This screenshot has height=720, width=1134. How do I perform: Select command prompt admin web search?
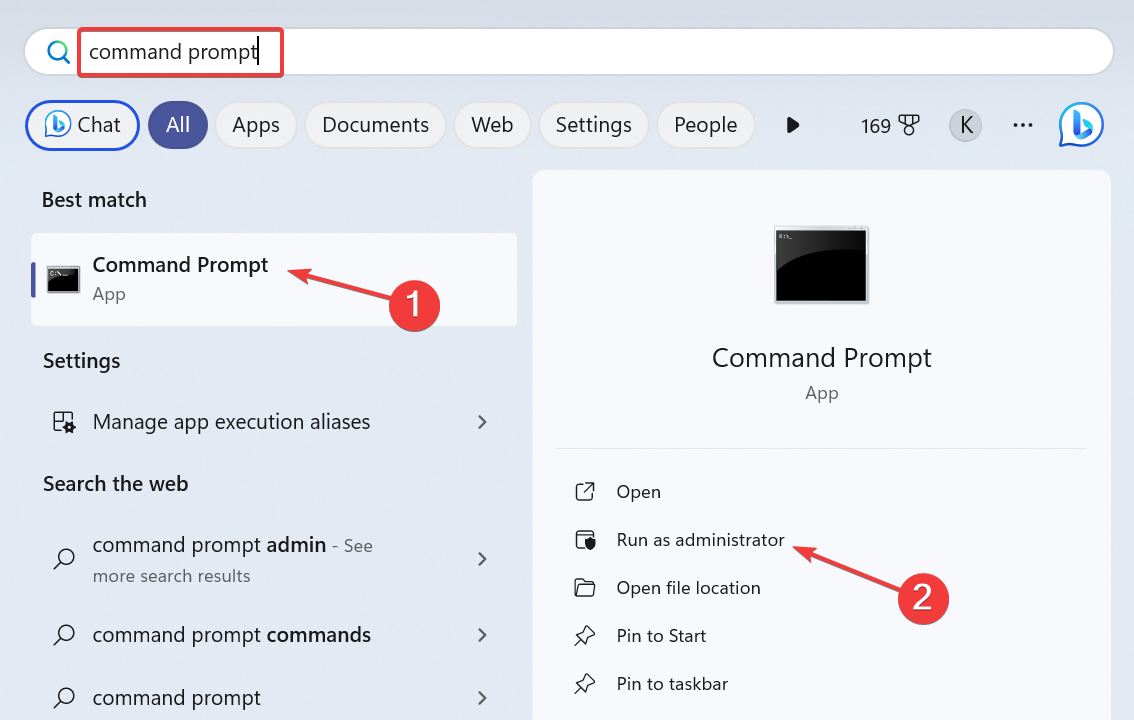tap(274, 559)
